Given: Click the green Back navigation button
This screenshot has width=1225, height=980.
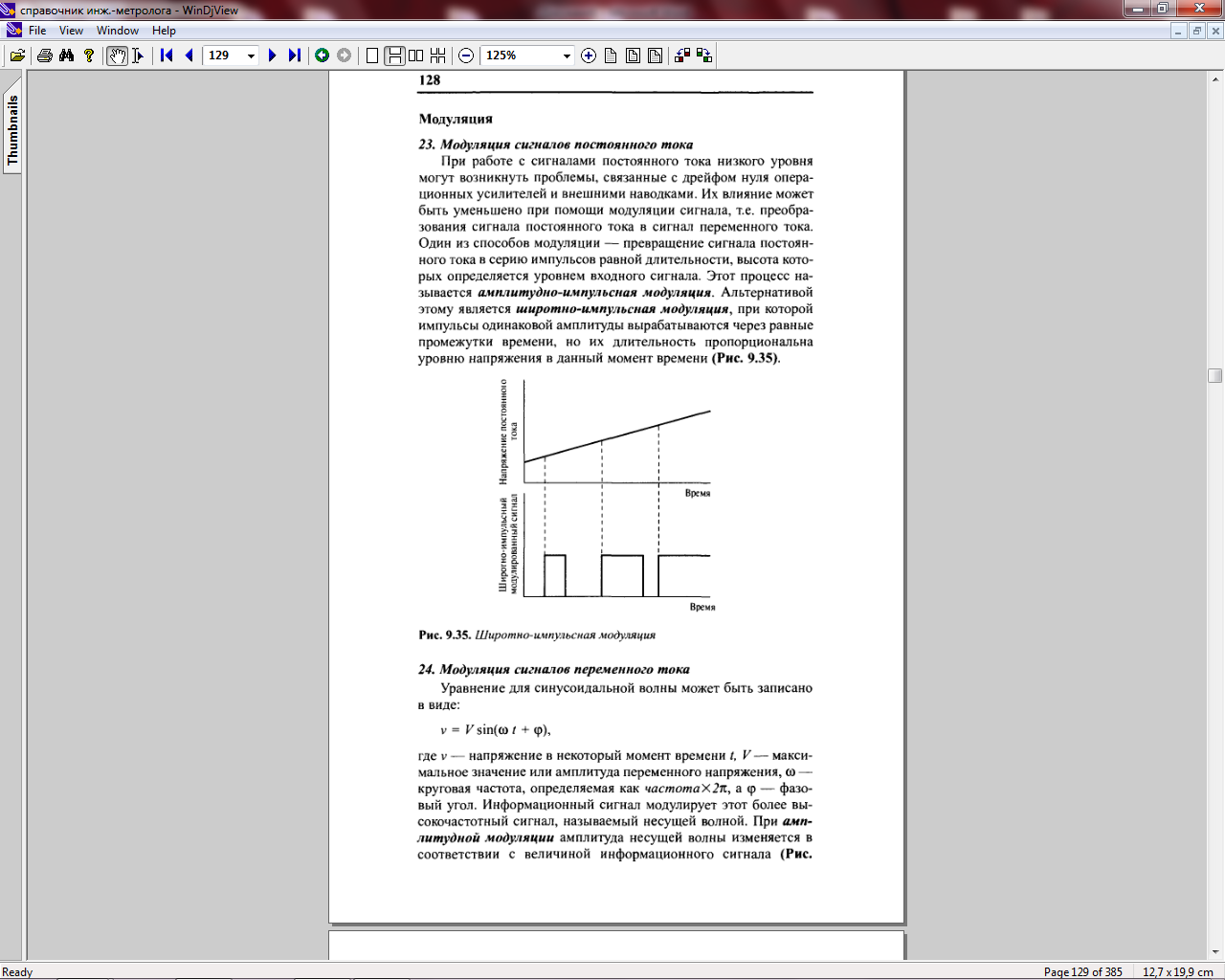Looking at the screenshot, I should 323,56.
